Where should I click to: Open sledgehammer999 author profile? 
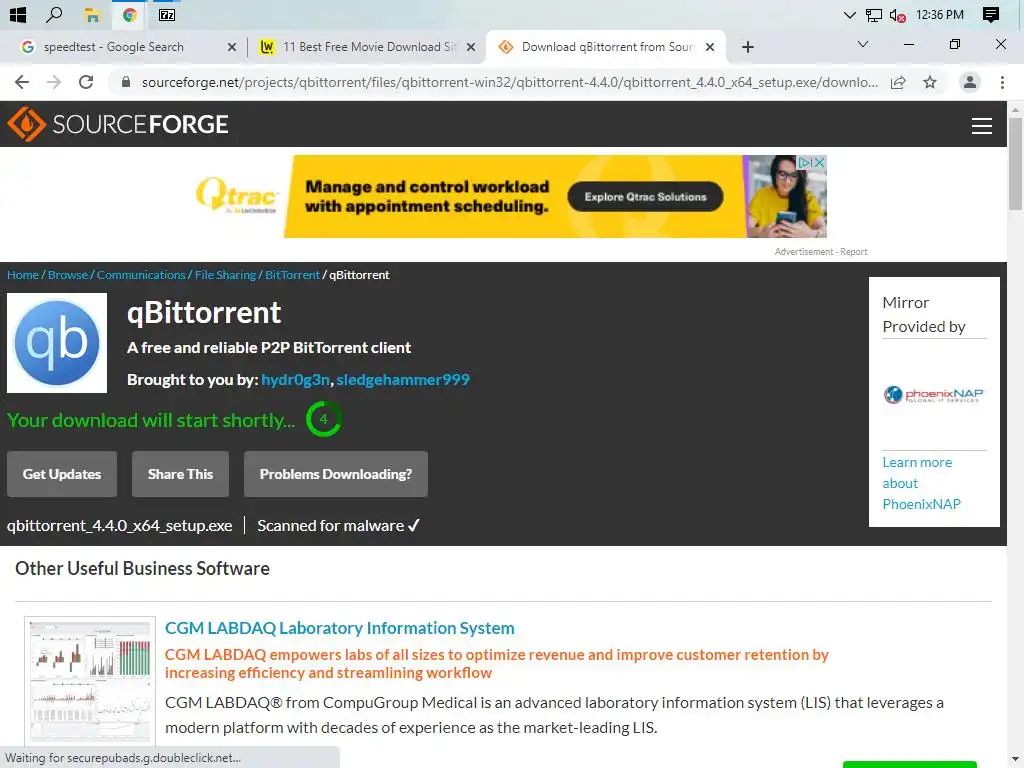[x=403, y=379]
